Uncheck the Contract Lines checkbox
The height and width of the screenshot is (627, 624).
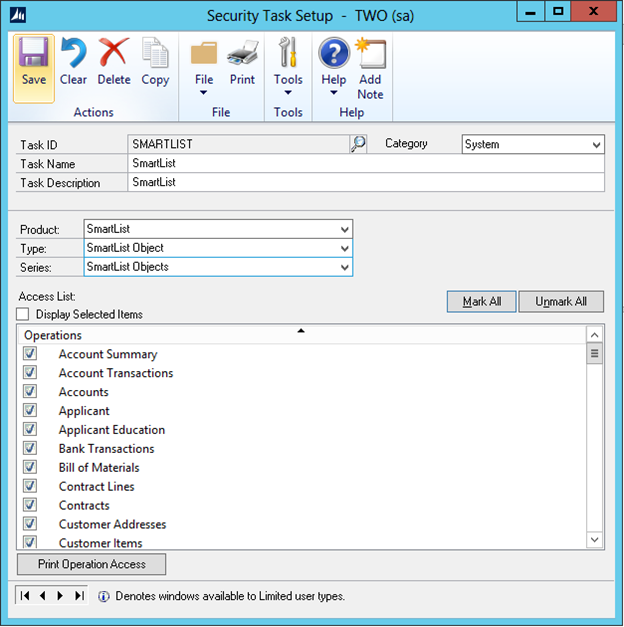(x=30, y=486)
